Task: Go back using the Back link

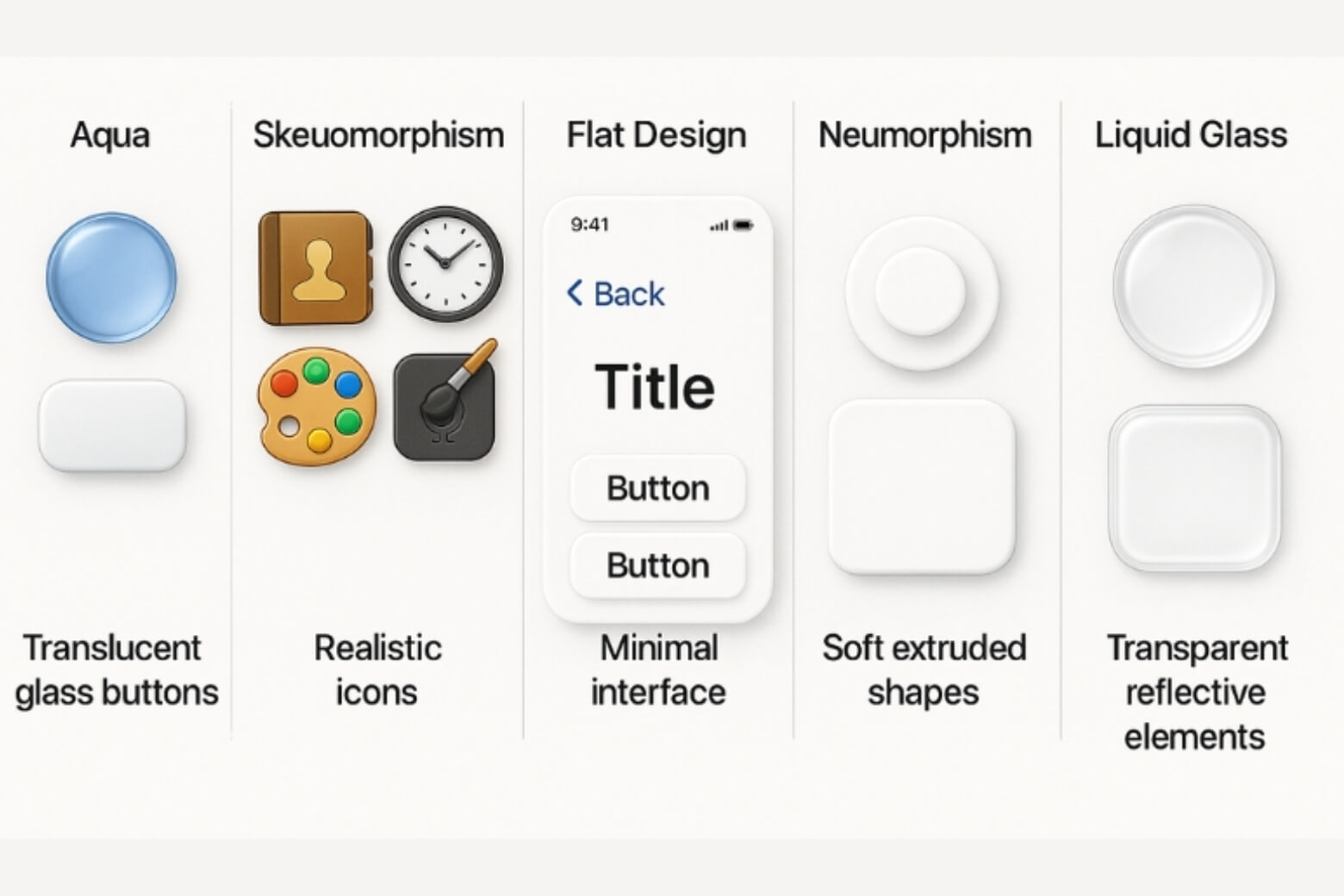Action: [616, 294]
